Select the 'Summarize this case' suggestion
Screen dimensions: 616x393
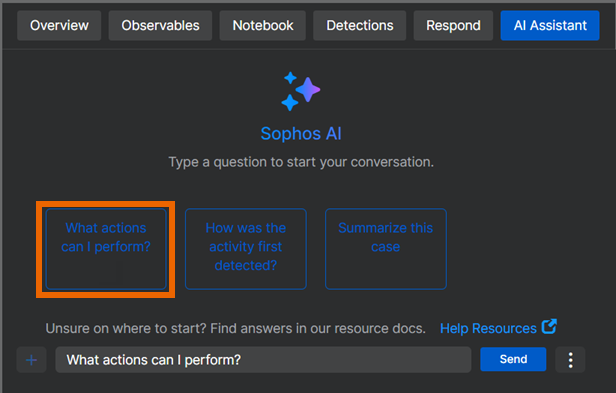(386, 249)
